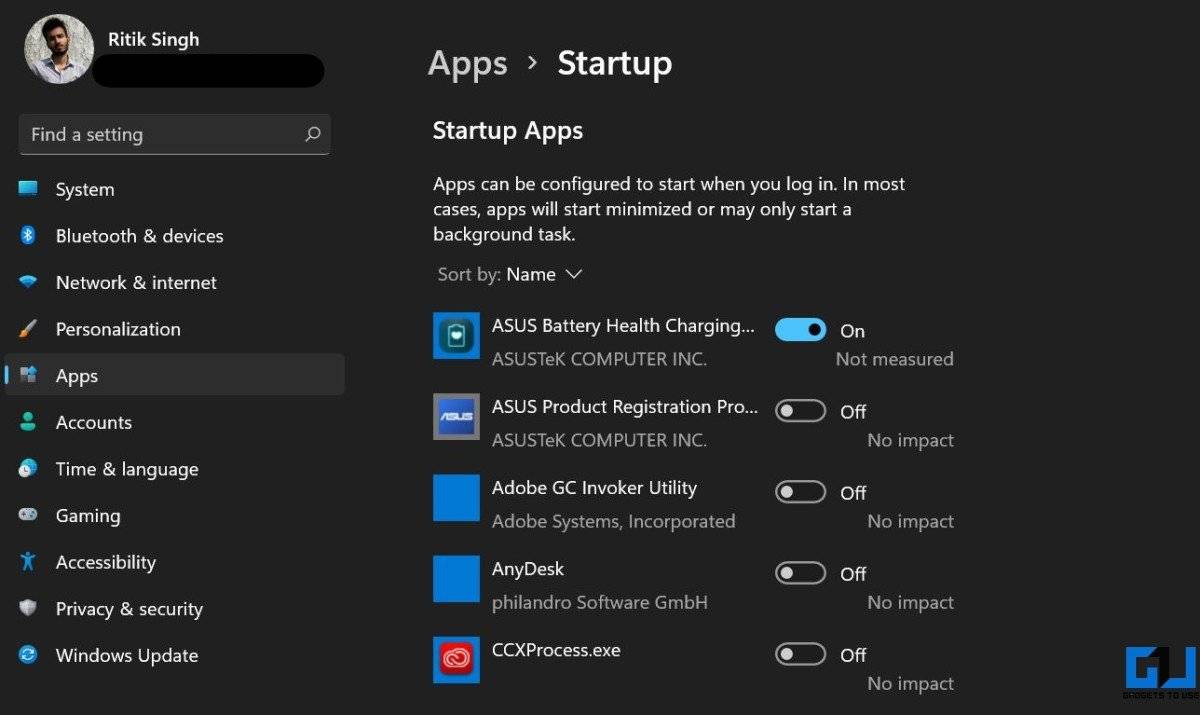1200x715 pixels.
Task: Click the Find a setting search box
Action: coord(160,134)
